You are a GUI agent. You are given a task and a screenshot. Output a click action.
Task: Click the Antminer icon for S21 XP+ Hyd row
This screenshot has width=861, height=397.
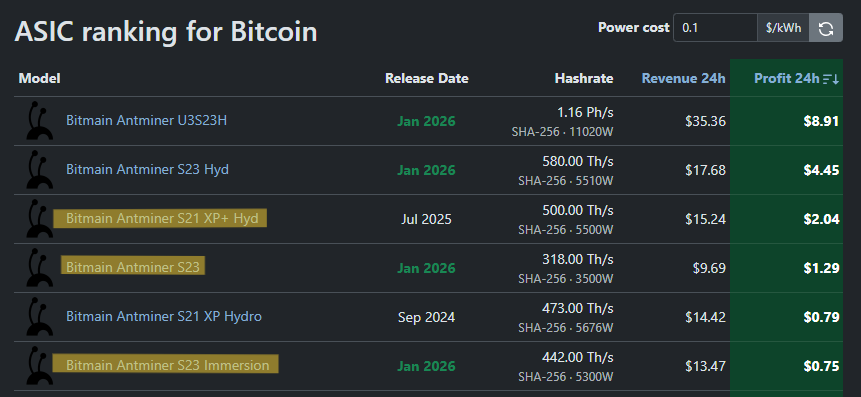(x=40, y=219)
